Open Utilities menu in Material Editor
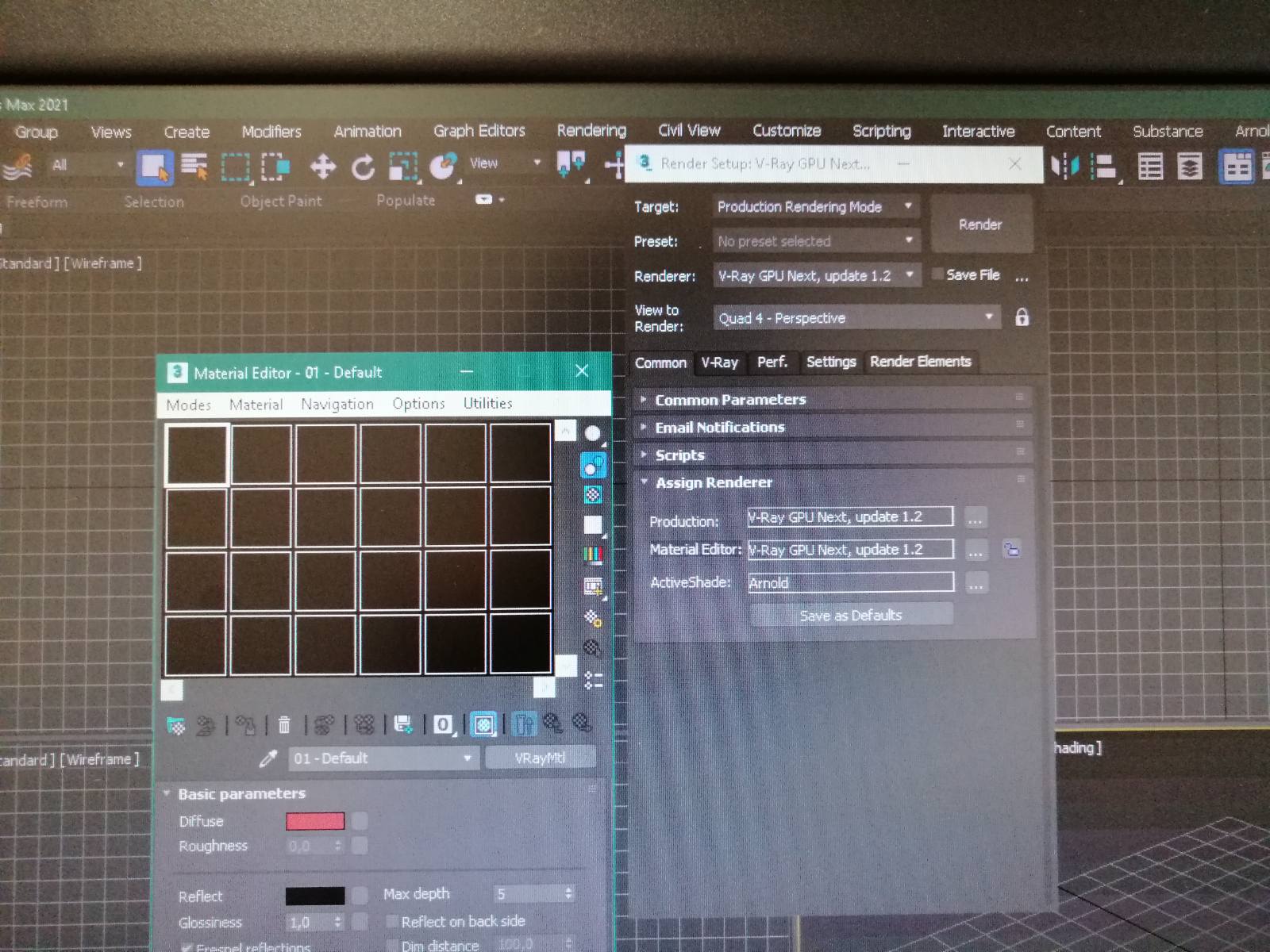This screenshot has width=1270, height=952. [x=487, y=403]
